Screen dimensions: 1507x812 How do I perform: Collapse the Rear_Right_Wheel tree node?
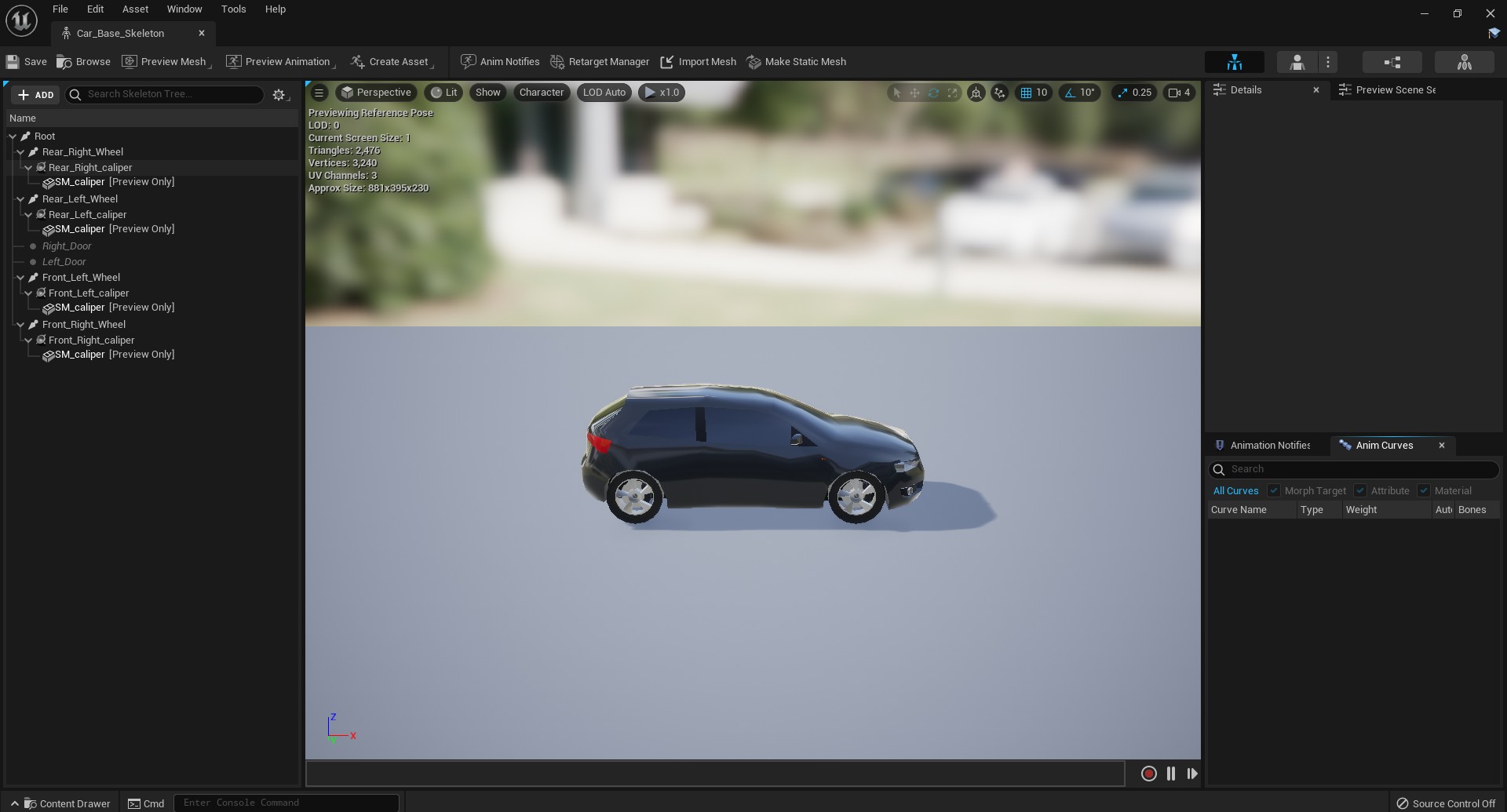(x=20, y=151)
